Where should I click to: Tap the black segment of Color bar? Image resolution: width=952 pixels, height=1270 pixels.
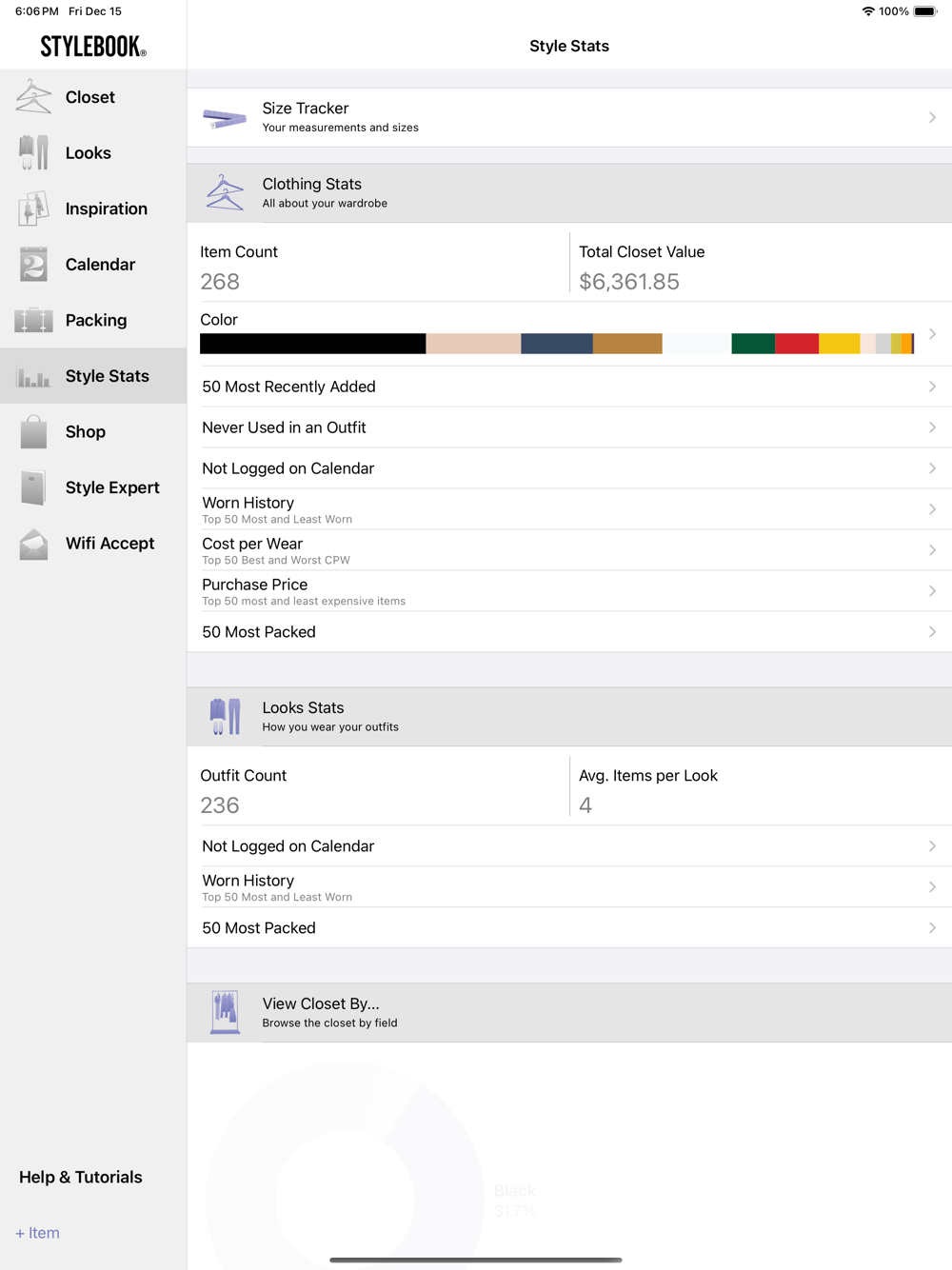pyautogui.click(x=312, y=344)
